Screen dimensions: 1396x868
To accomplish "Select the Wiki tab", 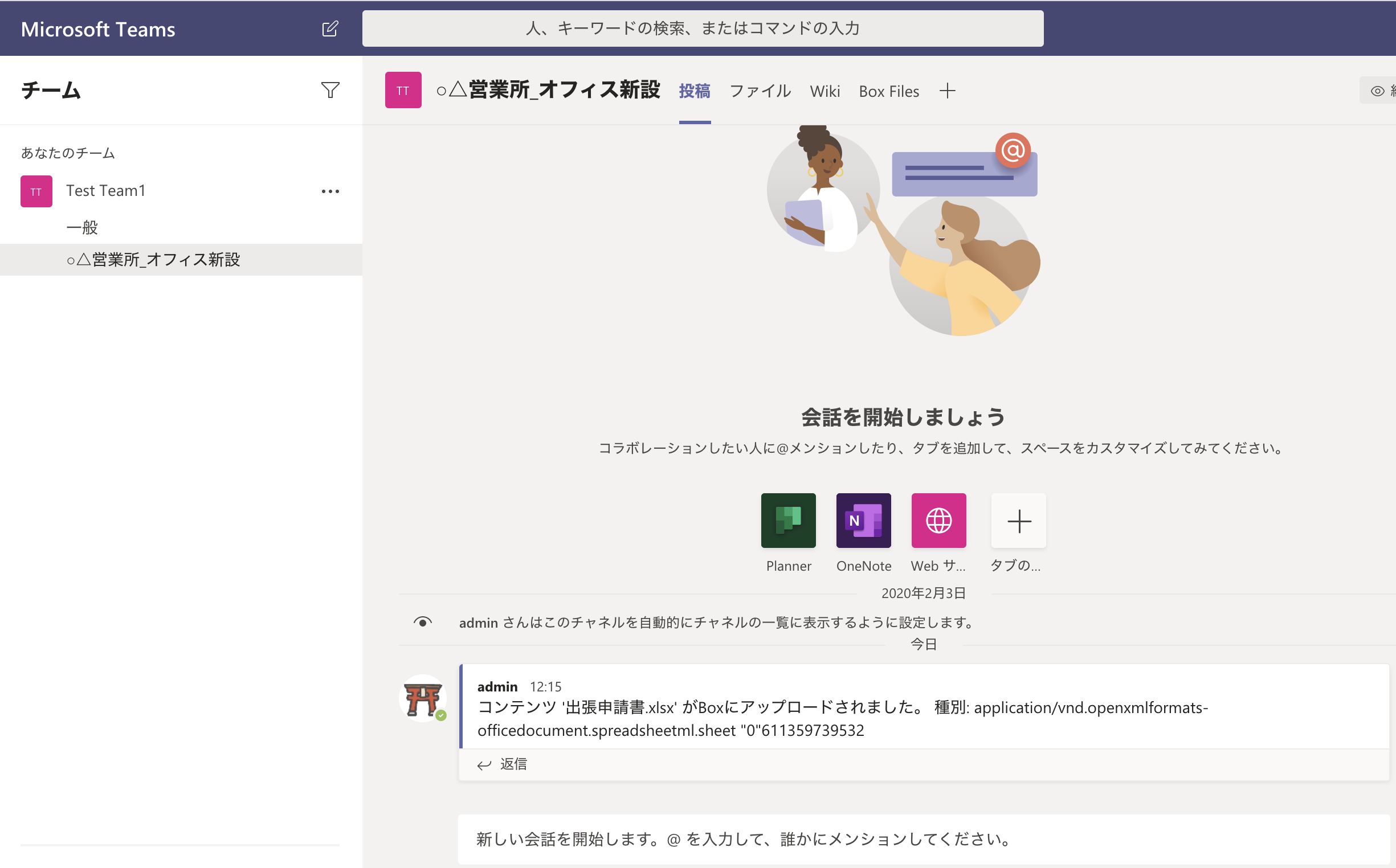I will point(824,91).
